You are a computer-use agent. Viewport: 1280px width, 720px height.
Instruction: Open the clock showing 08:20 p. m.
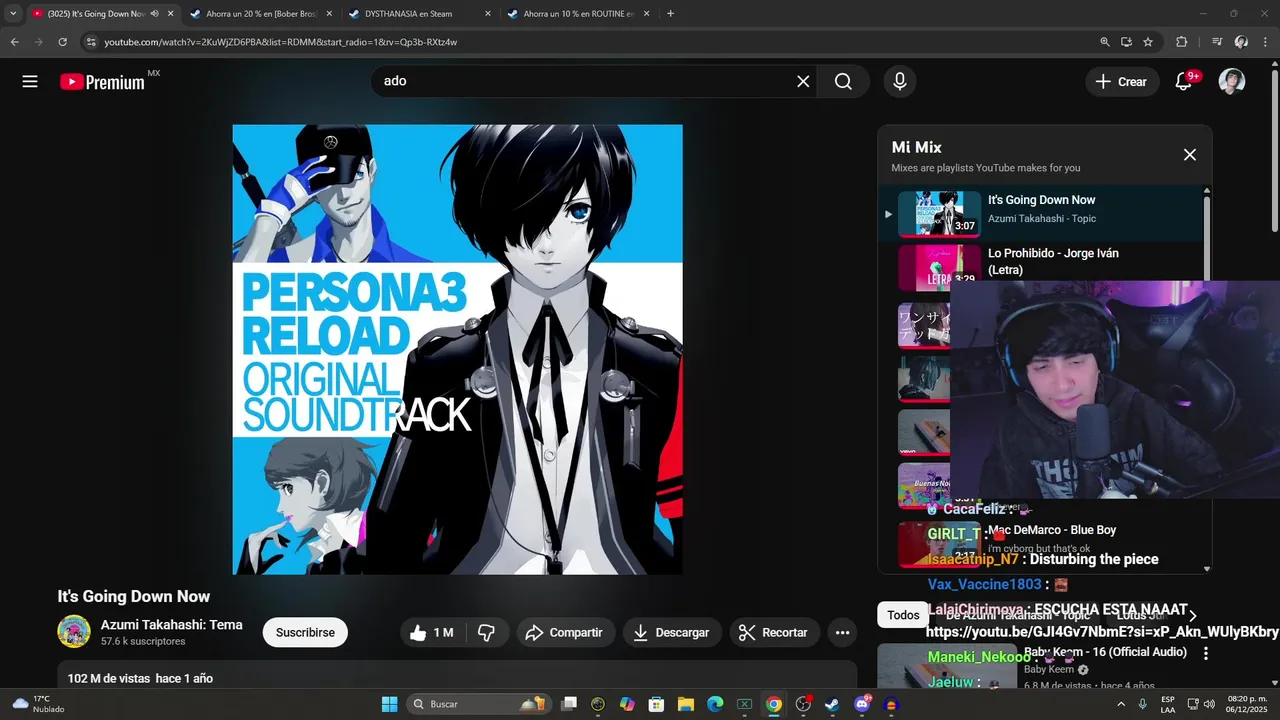(1245, 704)
